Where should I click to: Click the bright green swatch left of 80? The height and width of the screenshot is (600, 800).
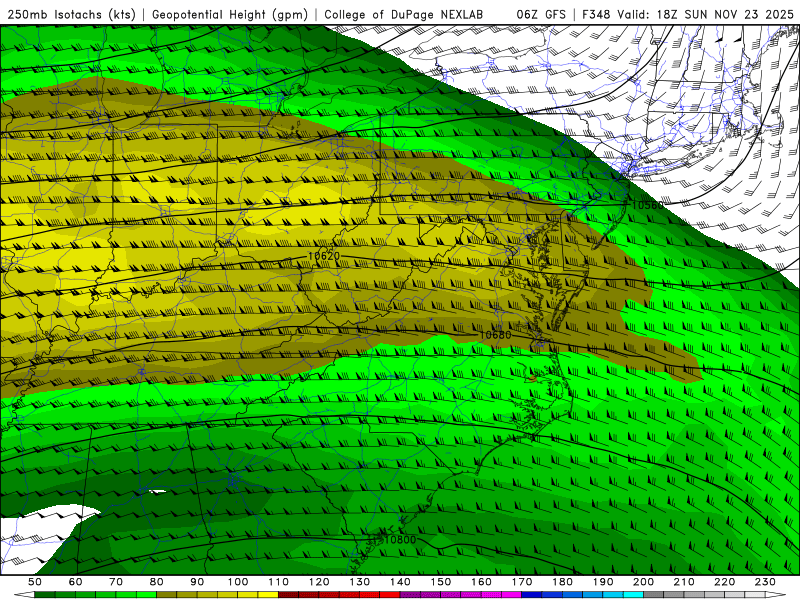click(146, 595)
